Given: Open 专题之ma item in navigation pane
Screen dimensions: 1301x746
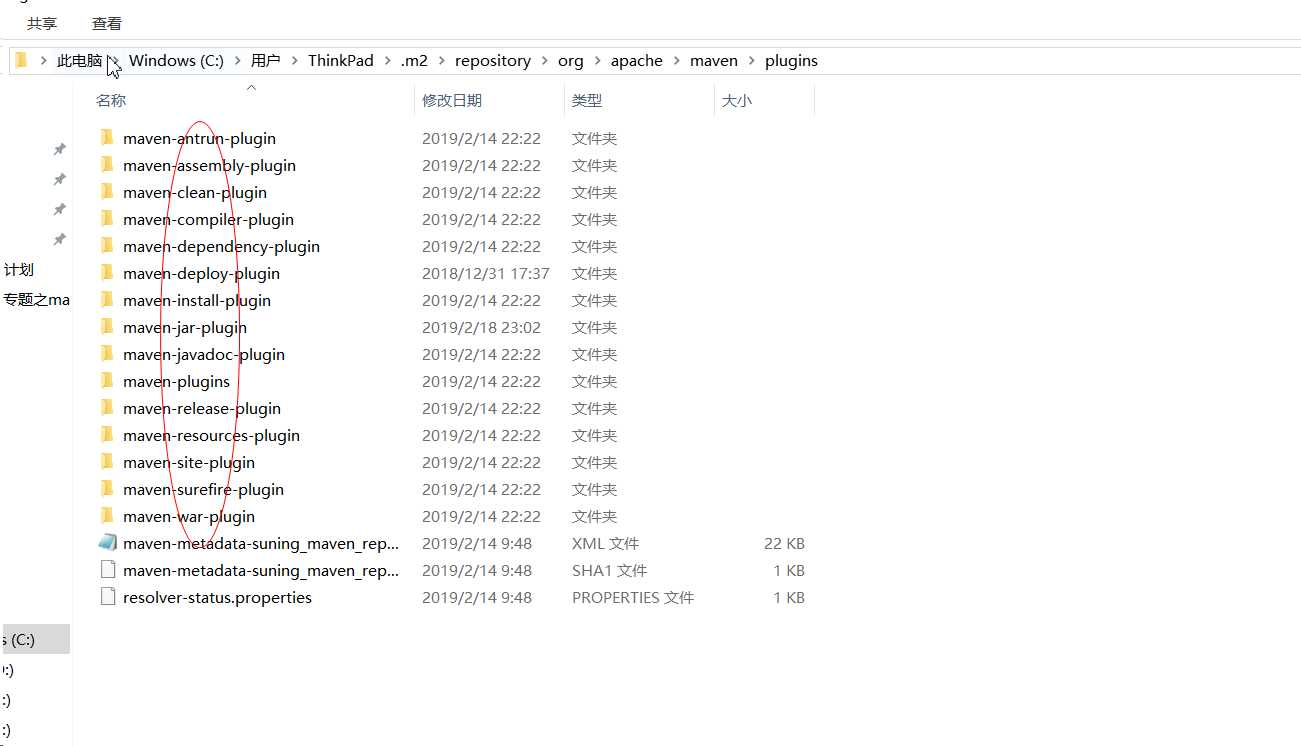Looking at the screenshot, I should click(x=36, y=300).
